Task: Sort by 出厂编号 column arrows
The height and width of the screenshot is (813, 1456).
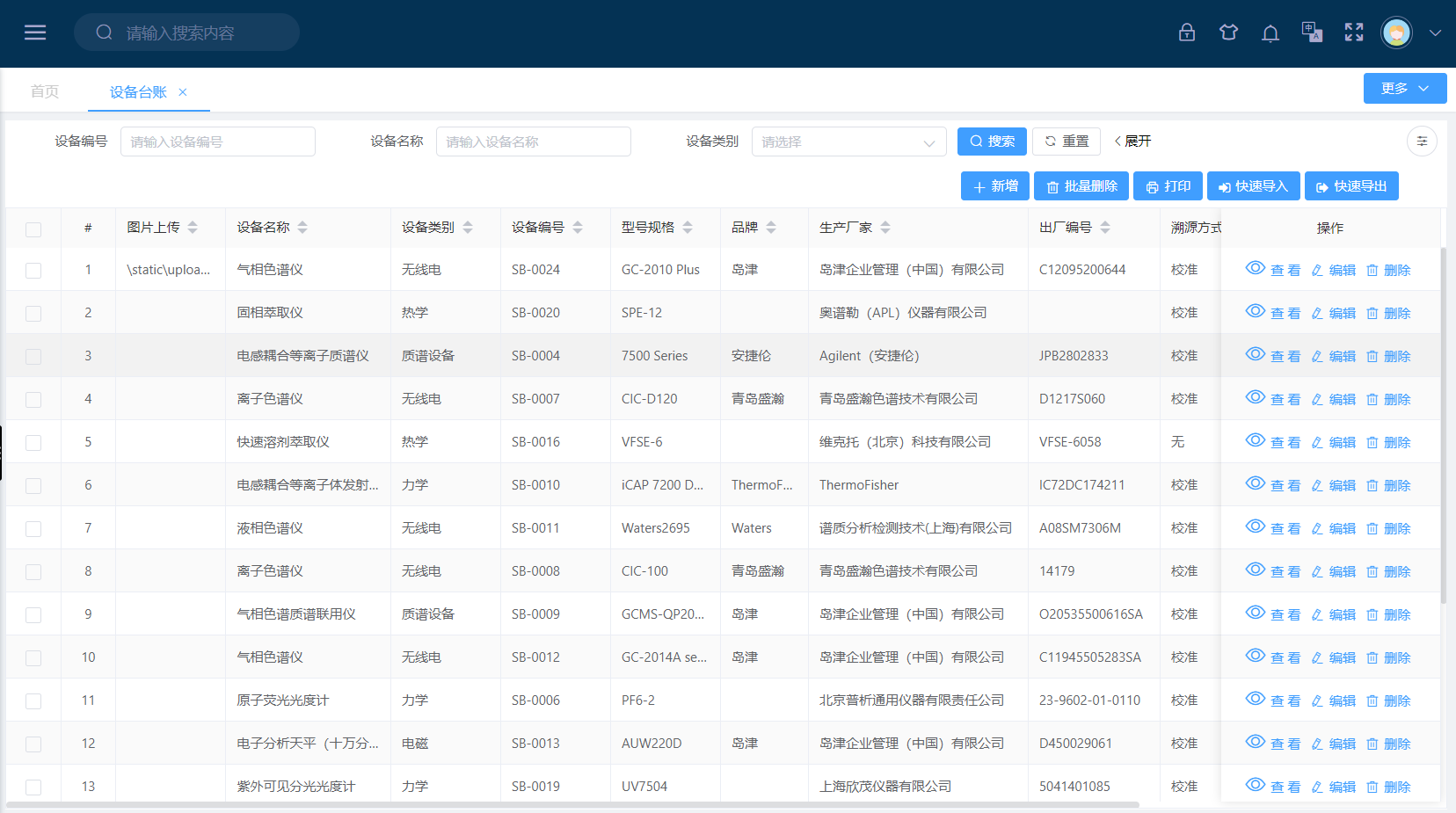Action: pyautogui.click(x=1105, y=228)
